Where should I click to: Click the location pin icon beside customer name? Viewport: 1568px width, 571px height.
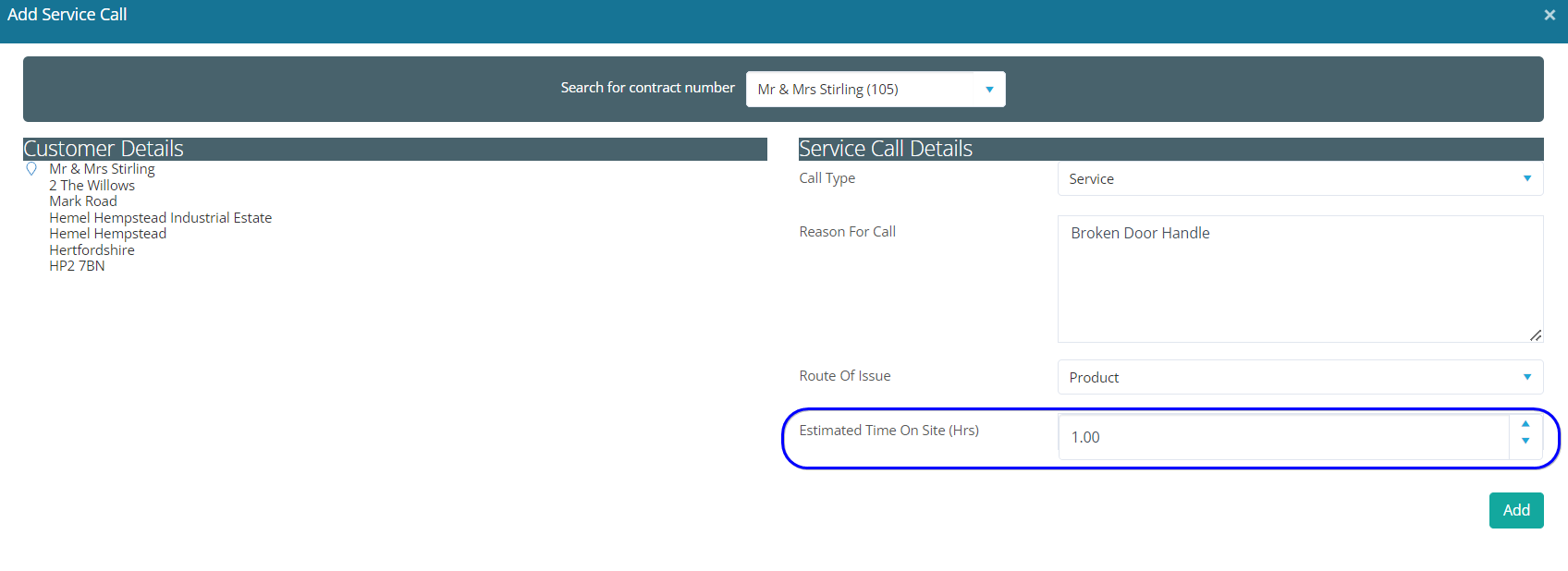tap(31, 169)
